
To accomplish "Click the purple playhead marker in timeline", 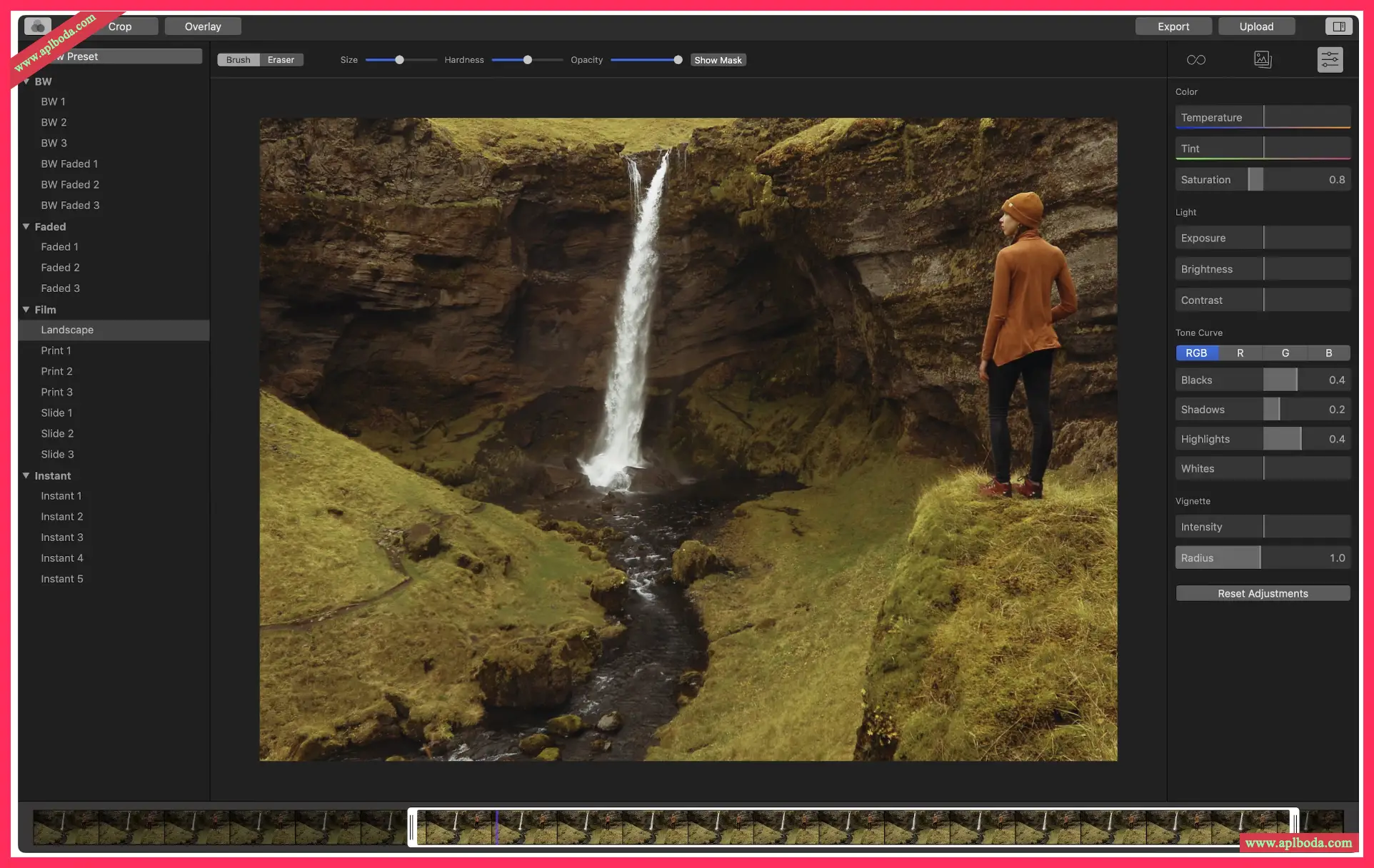I will click(x=497, y=827).
